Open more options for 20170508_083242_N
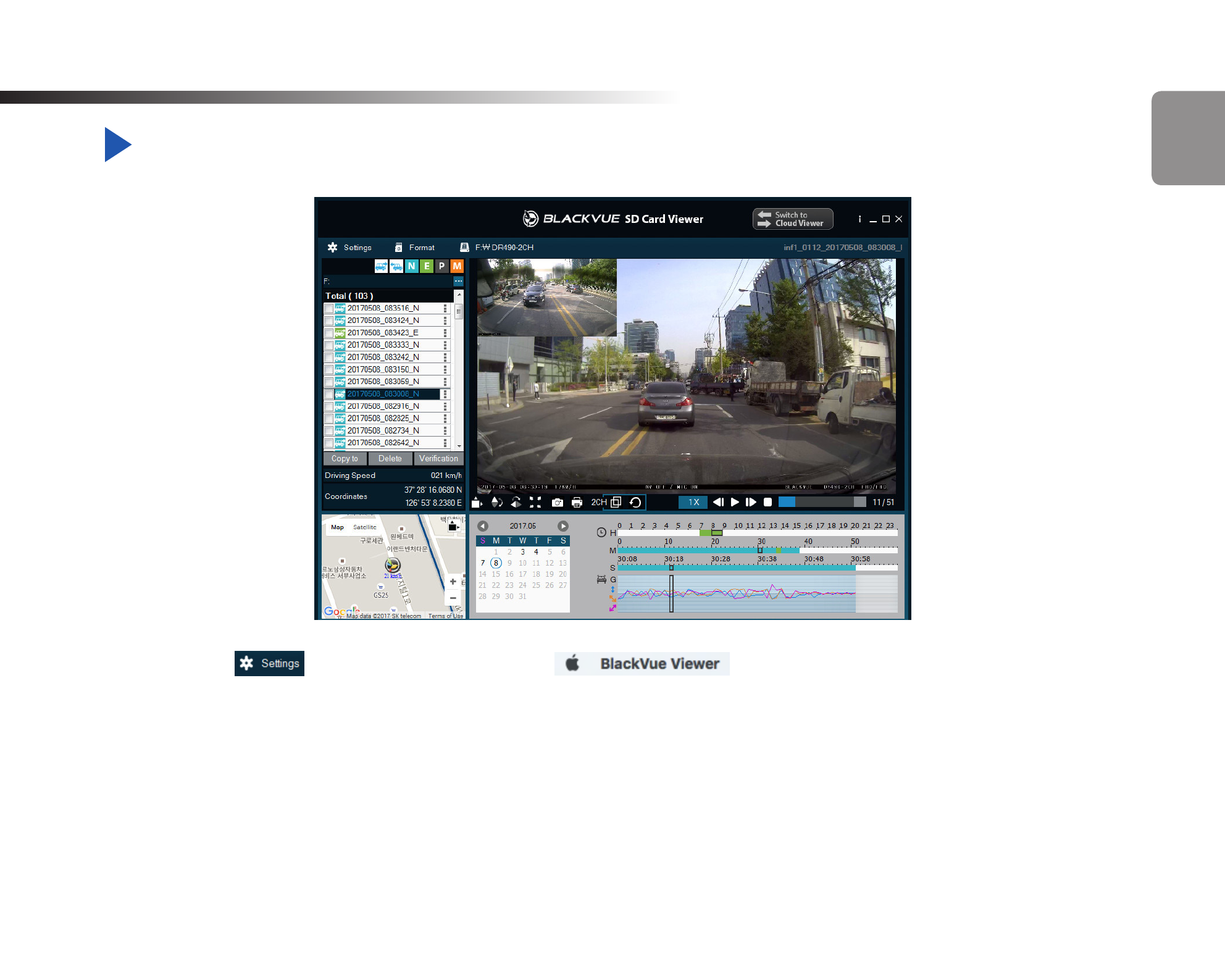Image resolution: width=1225 pixels, height=980 pixels. click(445, 357)
